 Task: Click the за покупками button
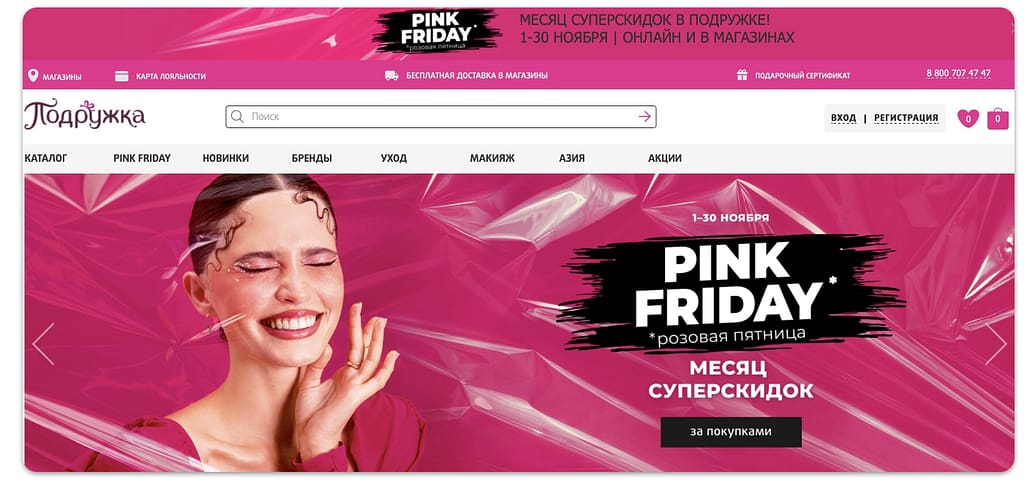click(731, 432)
